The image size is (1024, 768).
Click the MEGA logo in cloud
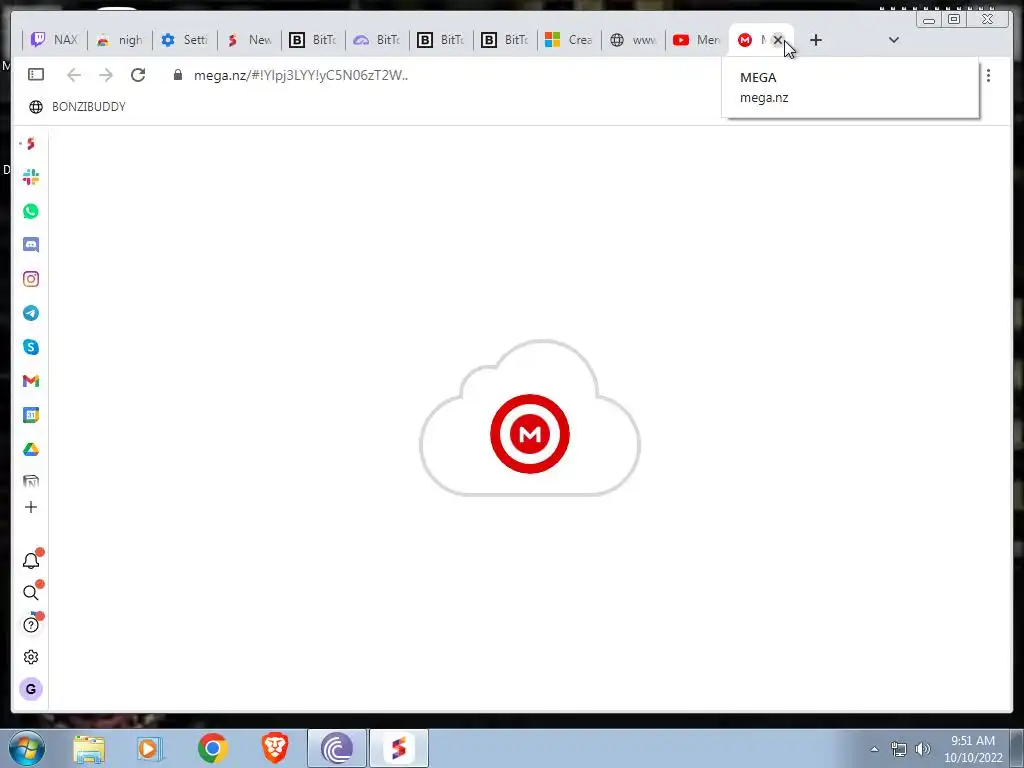point(530,434)
